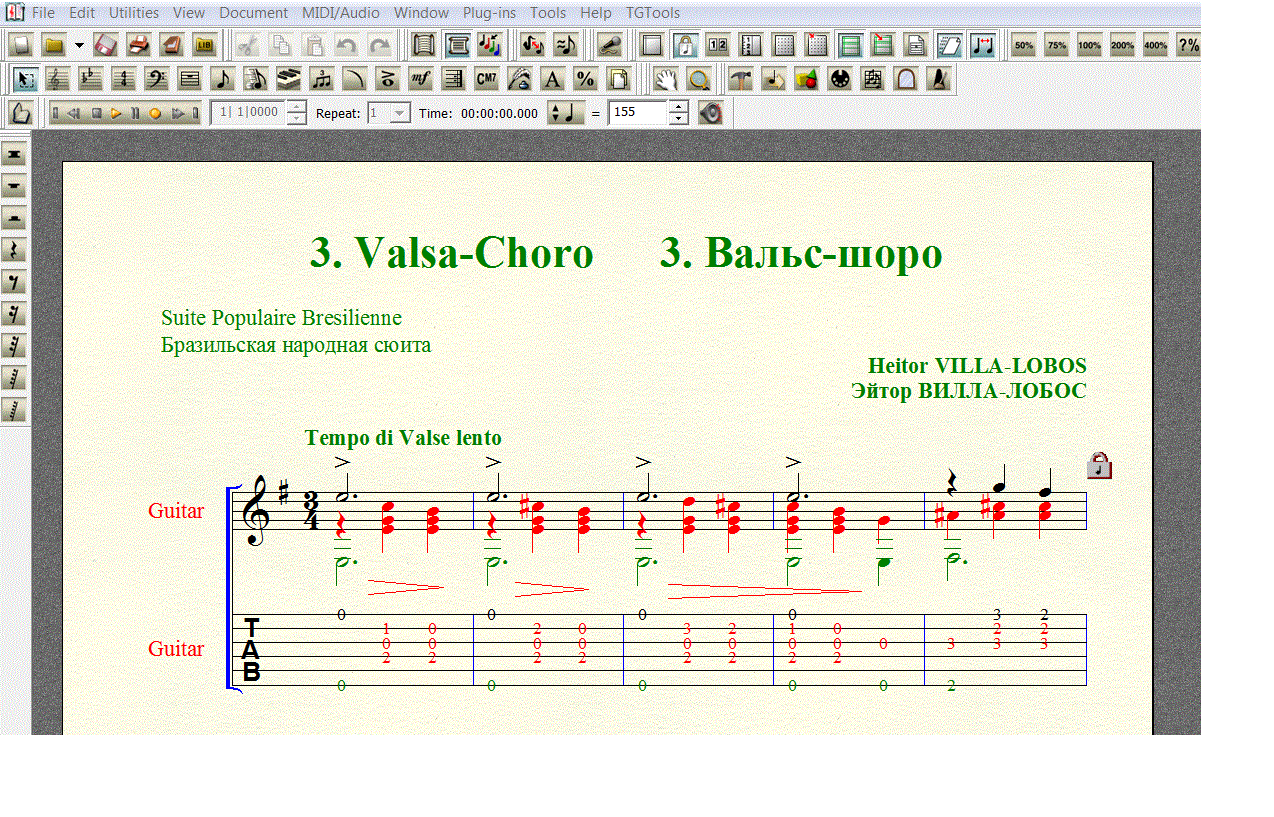1274x817 pixels.
Task: Select the Articulation tool
Action: point(387,79)
